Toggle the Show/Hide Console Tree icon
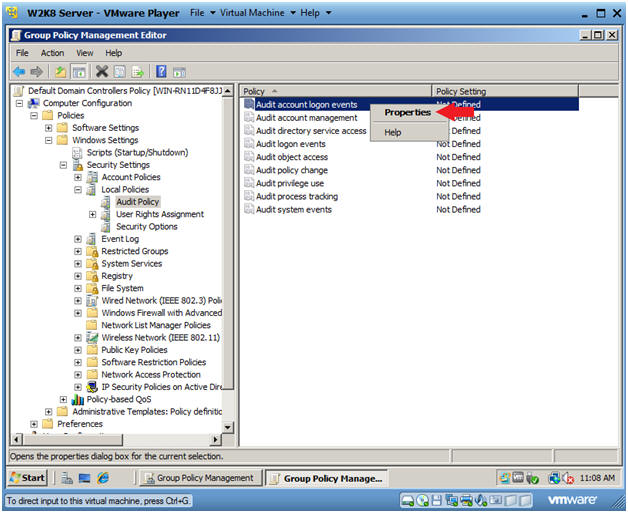Screen dimensions: 628x513 click(79, 72)
